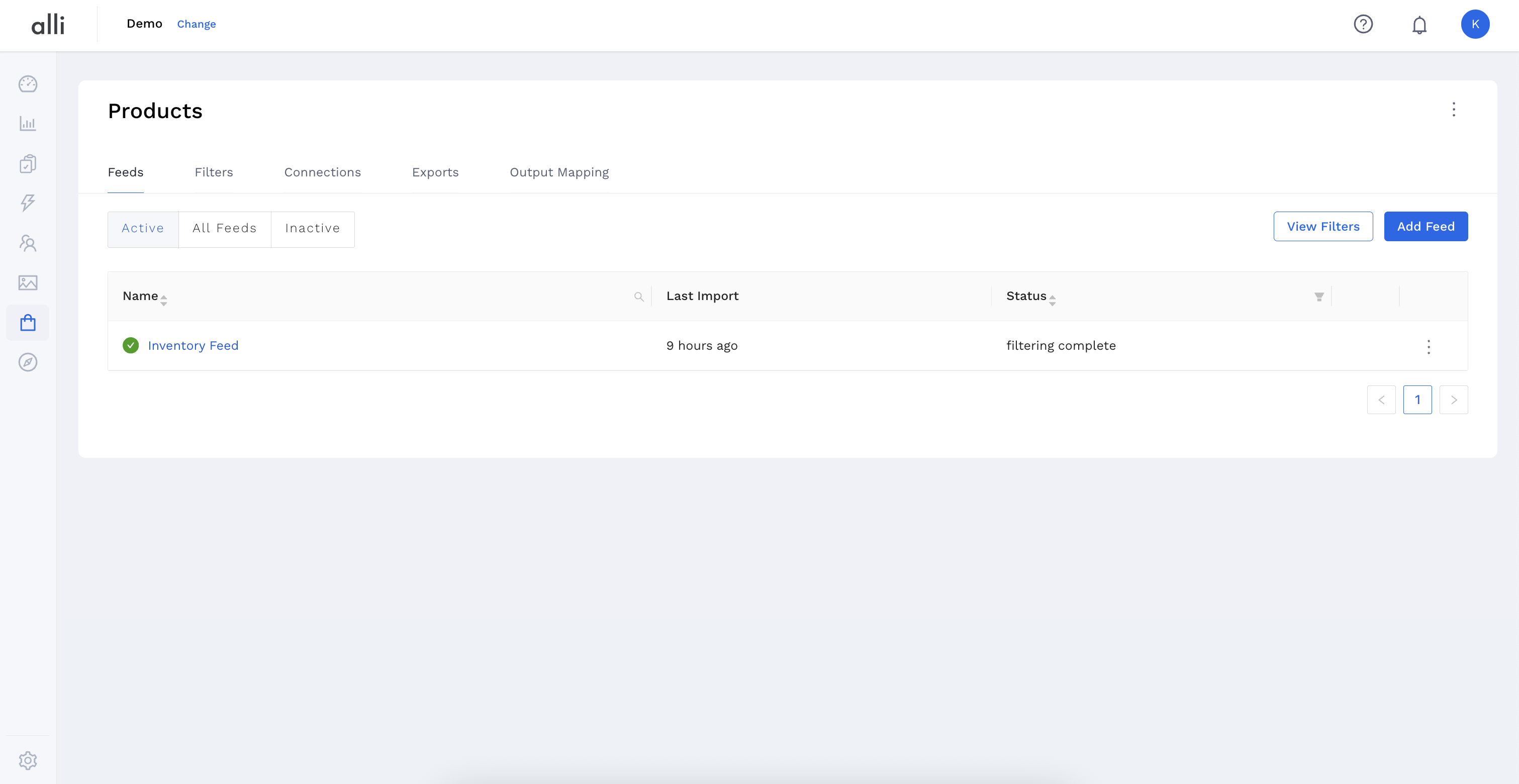Open the audiences people icon

[x=28, y=243]
